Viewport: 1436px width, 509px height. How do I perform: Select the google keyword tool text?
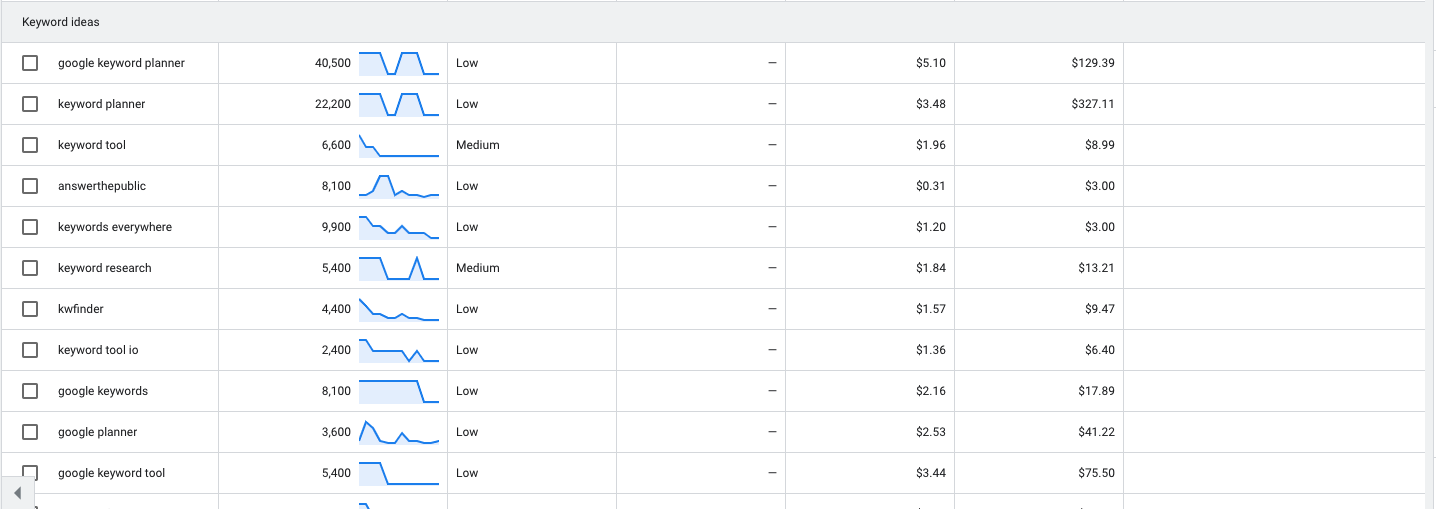[x=111, y=473]
